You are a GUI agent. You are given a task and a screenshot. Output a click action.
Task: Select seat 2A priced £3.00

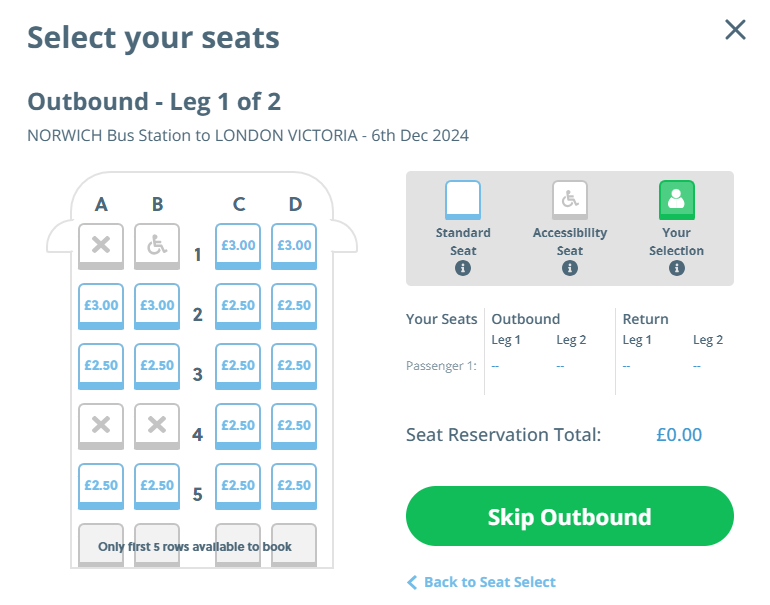tap(101, 306)
